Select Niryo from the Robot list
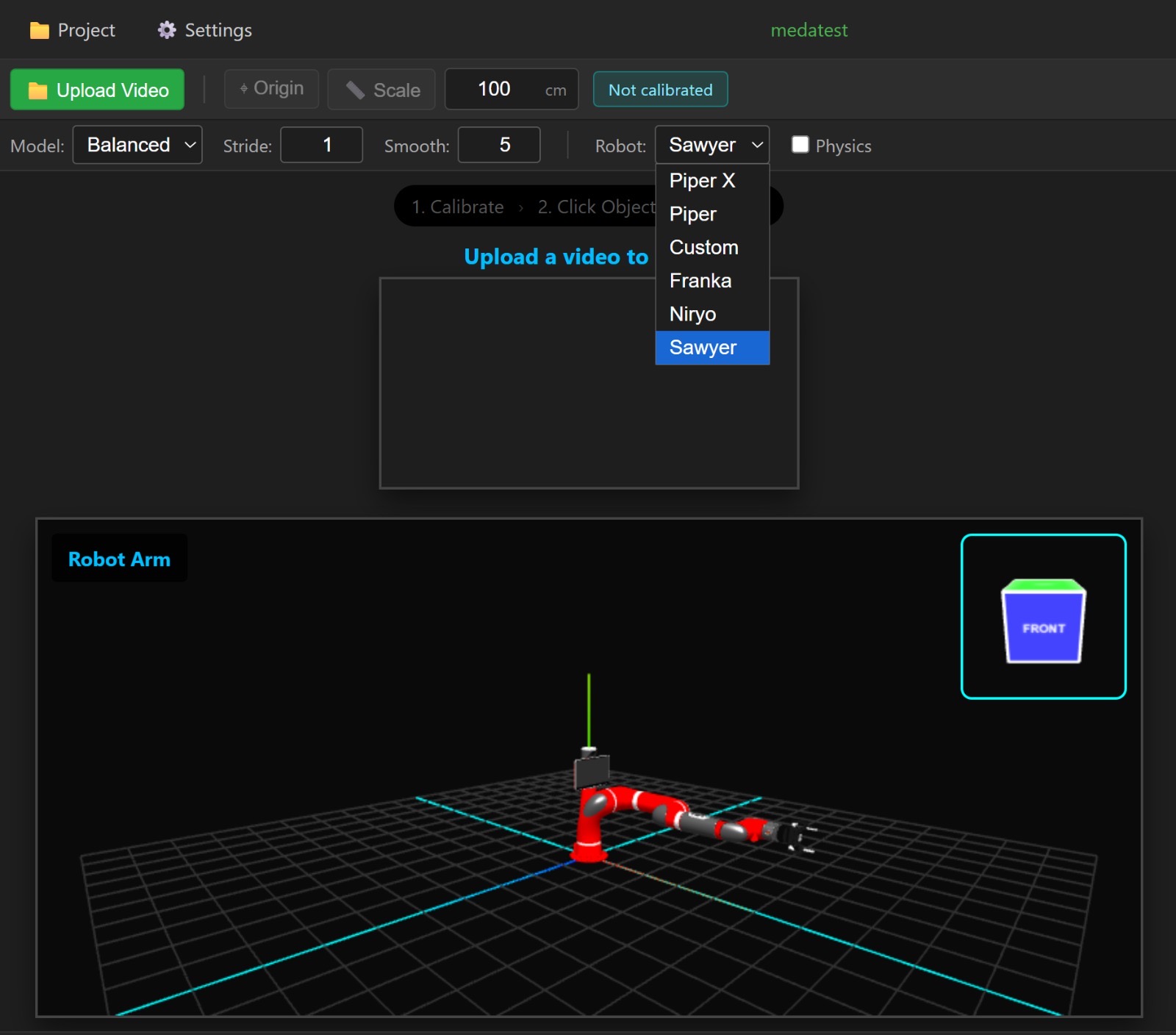The width and height of the screenshot is (1176, 1035). click(692, 314)
